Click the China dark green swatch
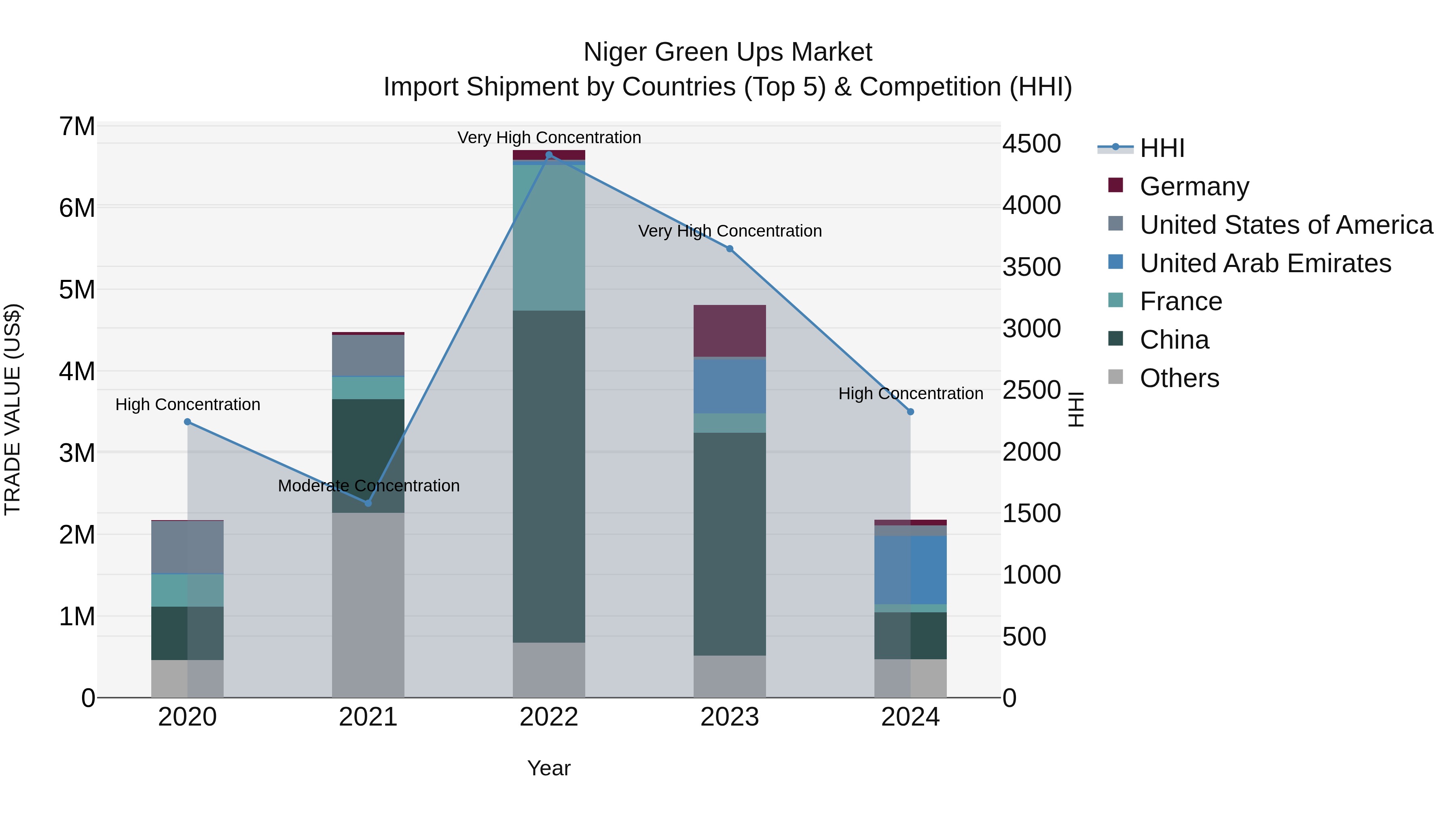 pyautogui.click(x=1116, y=338)
